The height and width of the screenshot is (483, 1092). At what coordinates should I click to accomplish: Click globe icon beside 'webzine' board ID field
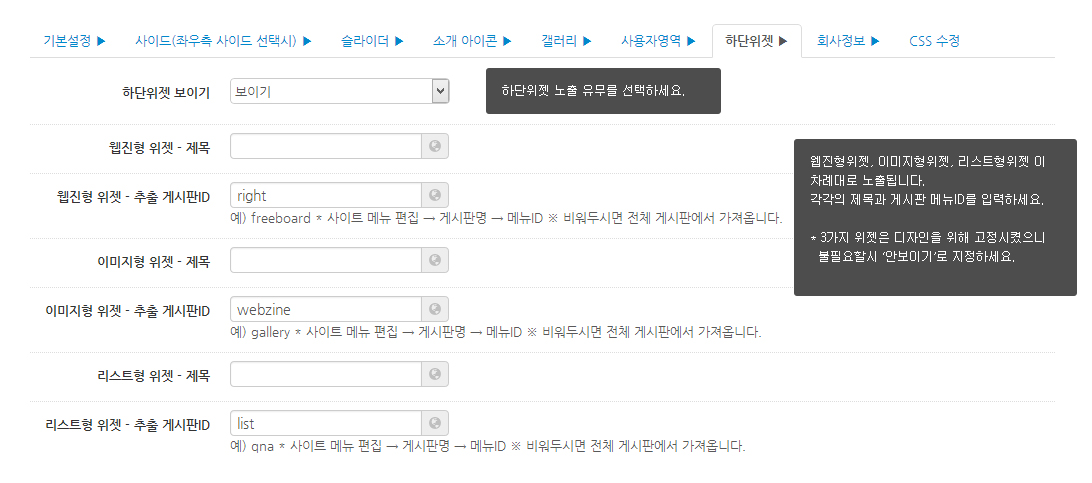click(x=435, y=309)
